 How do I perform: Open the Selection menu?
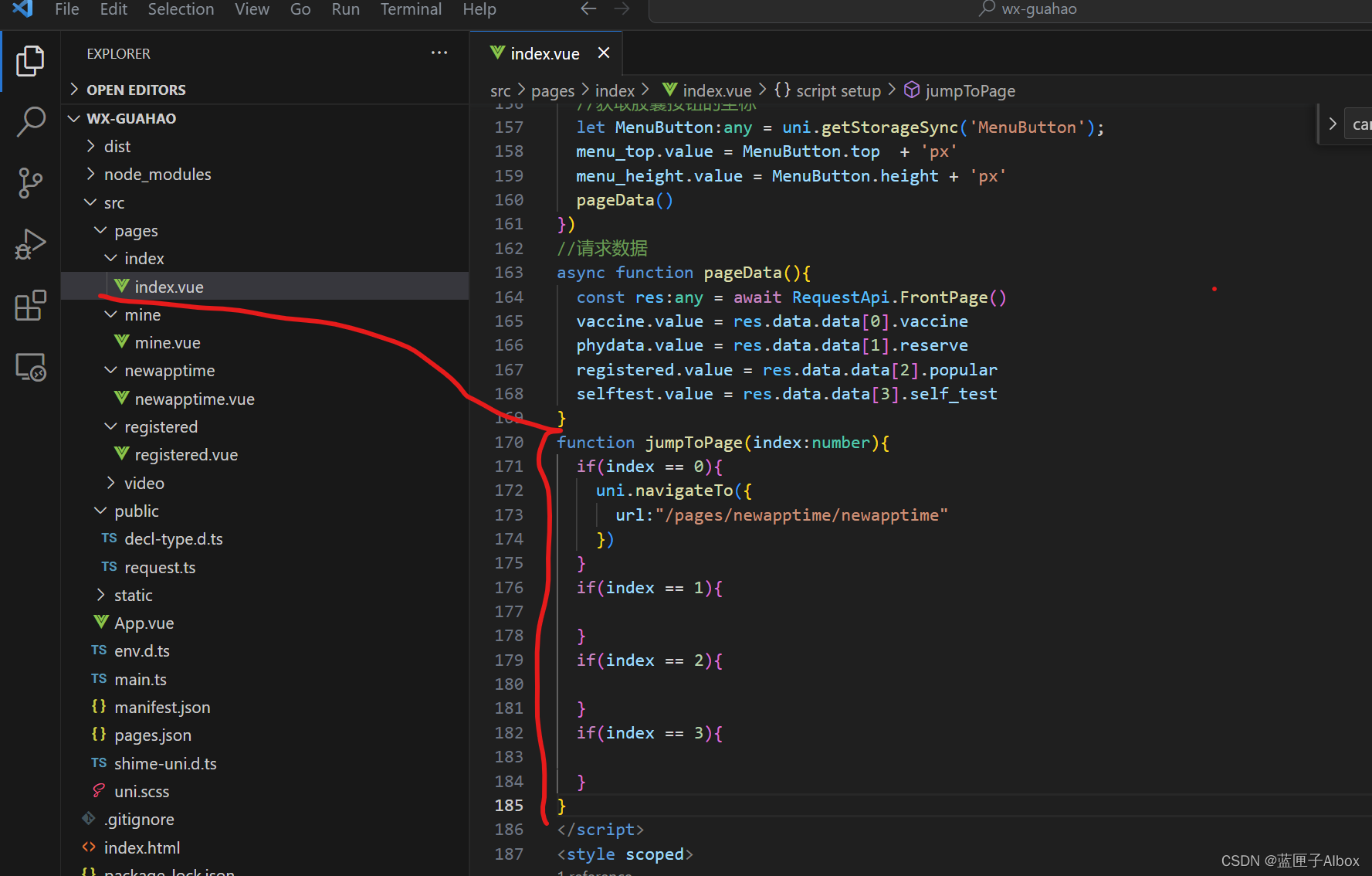pos(181,9)
